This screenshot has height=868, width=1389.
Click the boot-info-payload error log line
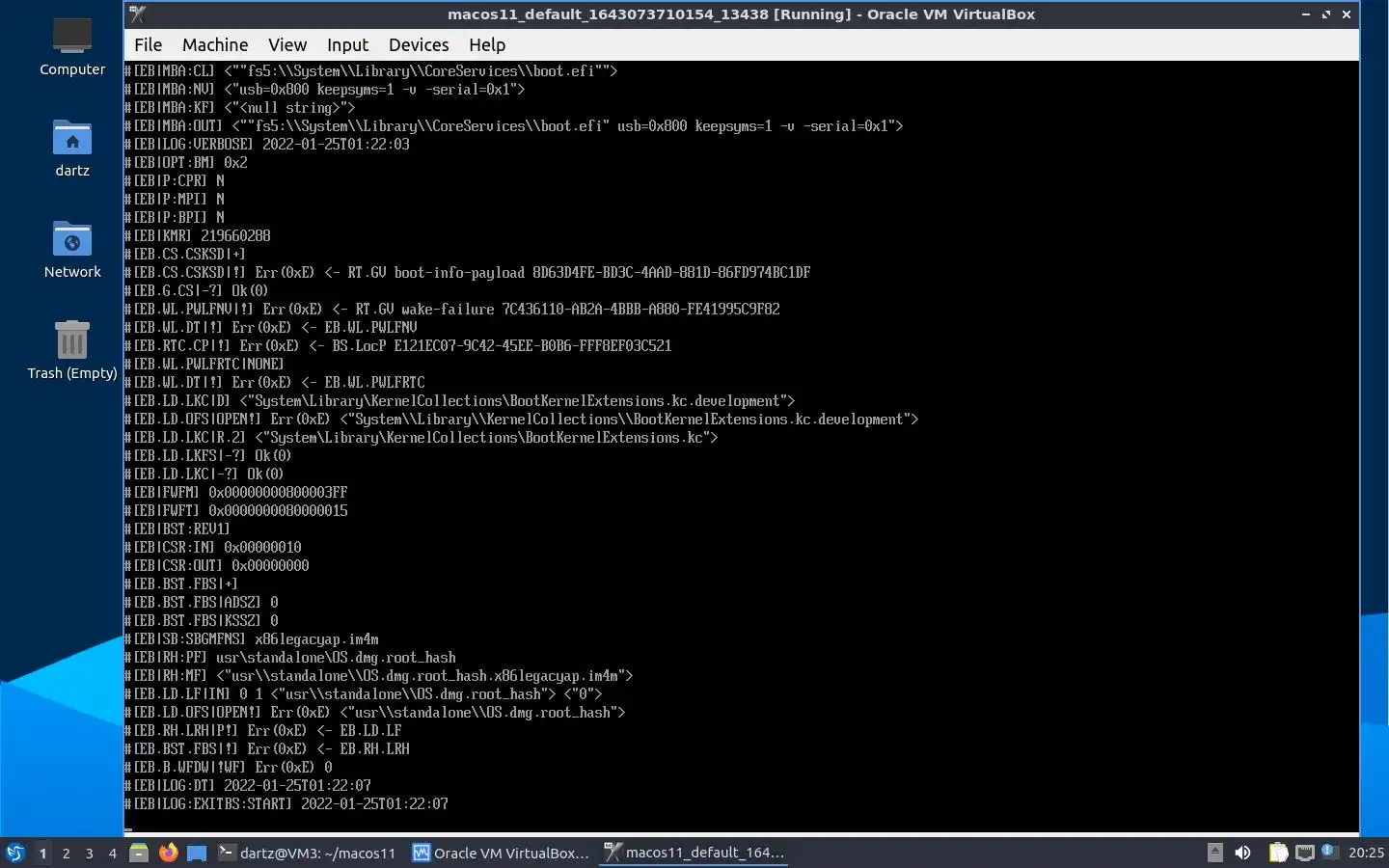click(468, 272)
